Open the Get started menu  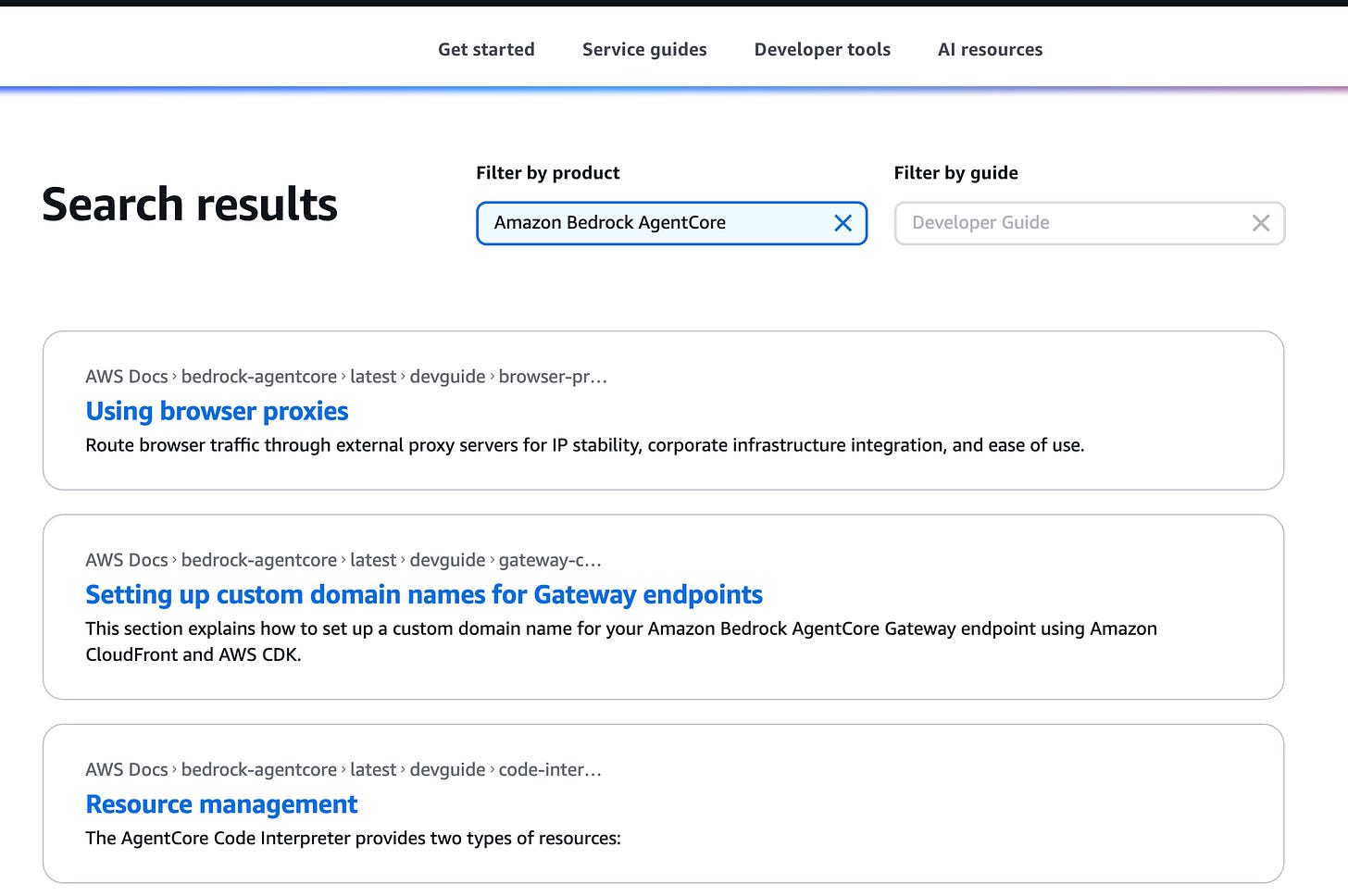(486, 50)
